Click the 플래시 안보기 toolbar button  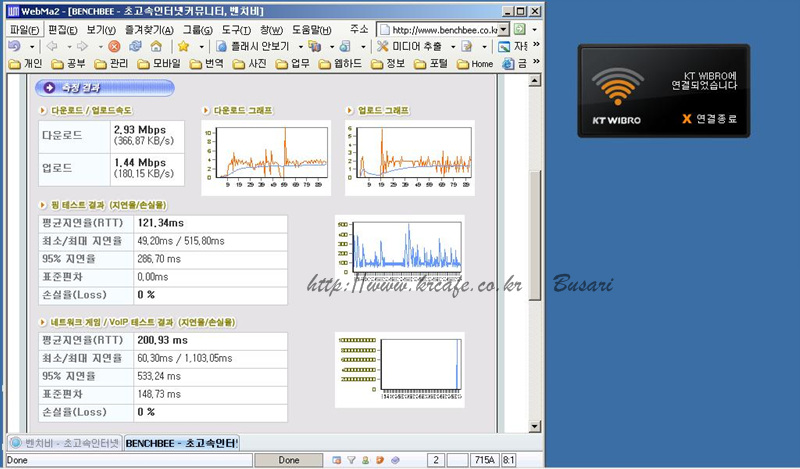[x=253, y=46]
